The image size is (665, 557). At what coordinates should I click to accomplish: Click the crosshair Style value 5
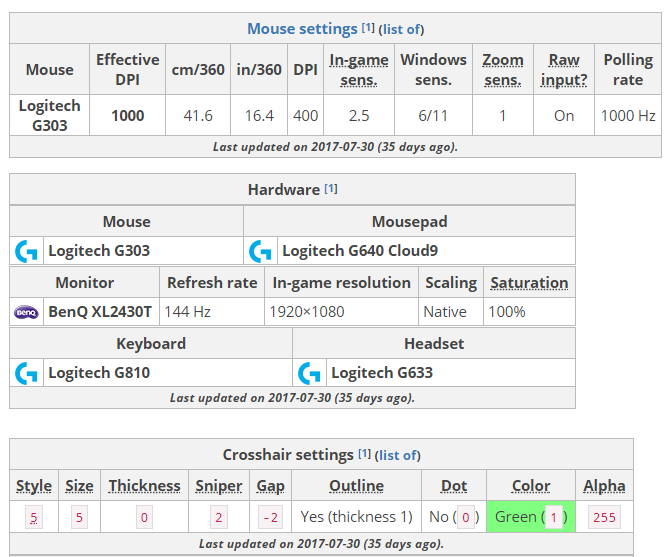tap(34, 518)
